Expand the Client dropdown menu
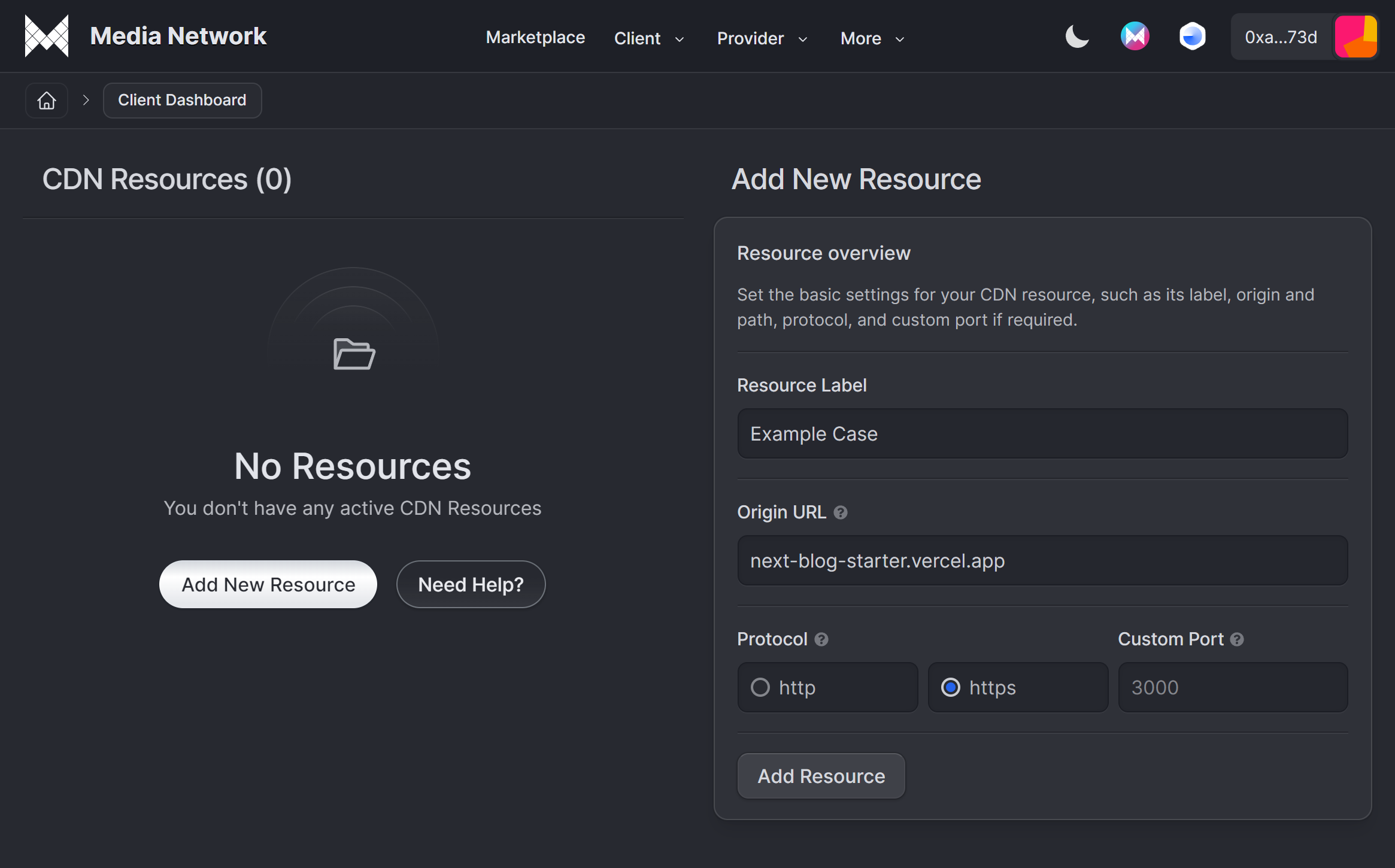Screen dimensions: 1395x868 [x=649, y=38]
